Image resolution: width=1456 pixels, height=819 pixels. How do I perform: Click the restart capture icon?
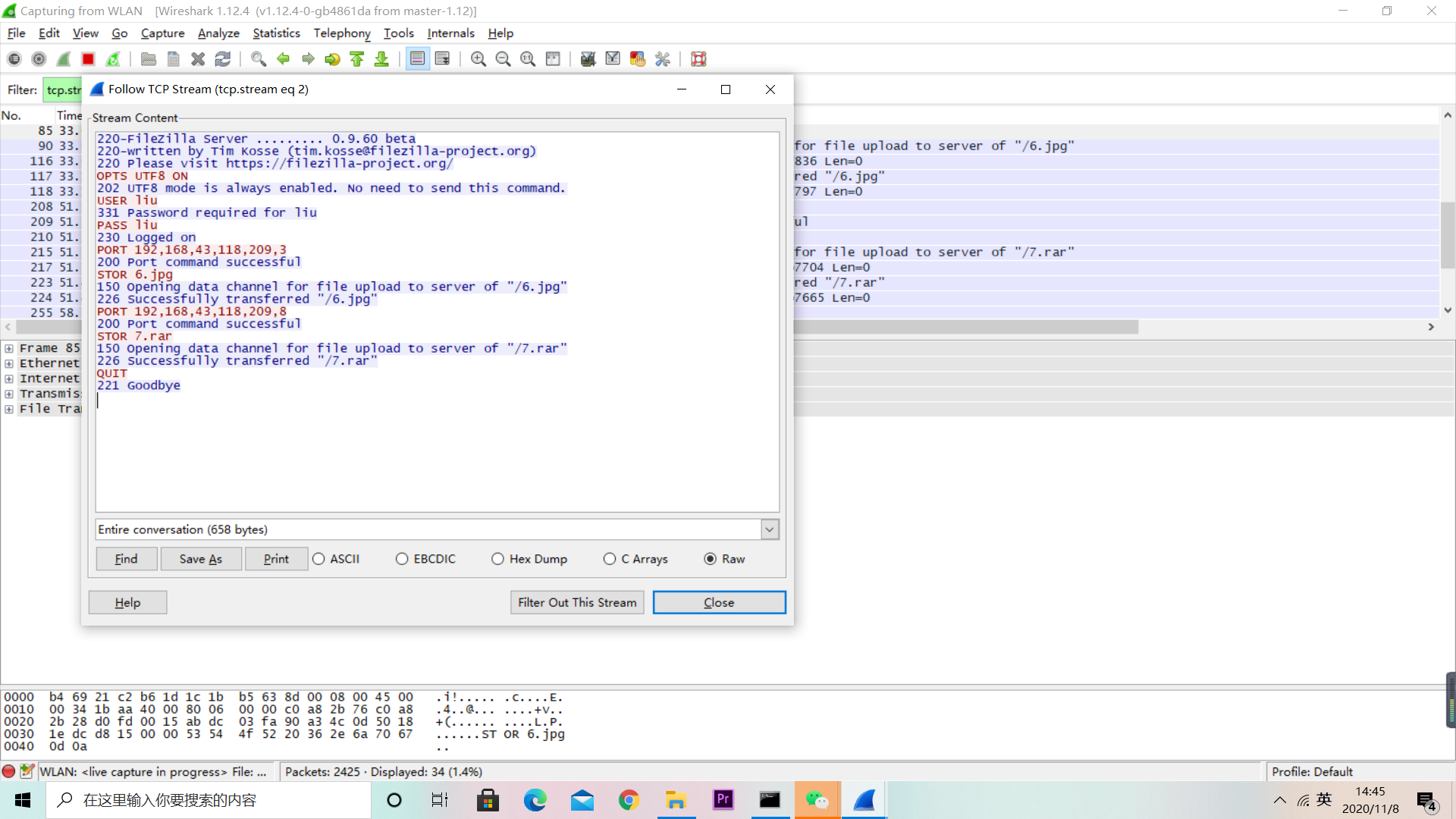tap(113, 59)
